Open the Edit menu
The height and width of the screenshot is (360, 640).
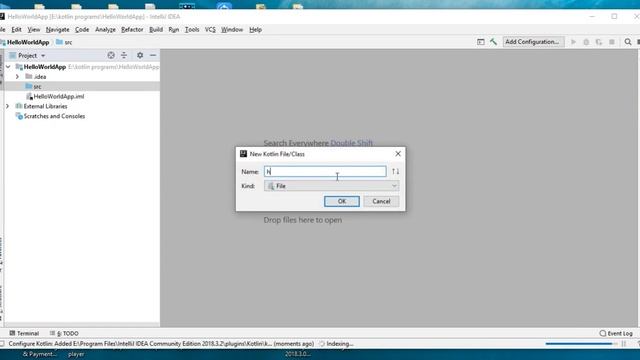point(16,29)
